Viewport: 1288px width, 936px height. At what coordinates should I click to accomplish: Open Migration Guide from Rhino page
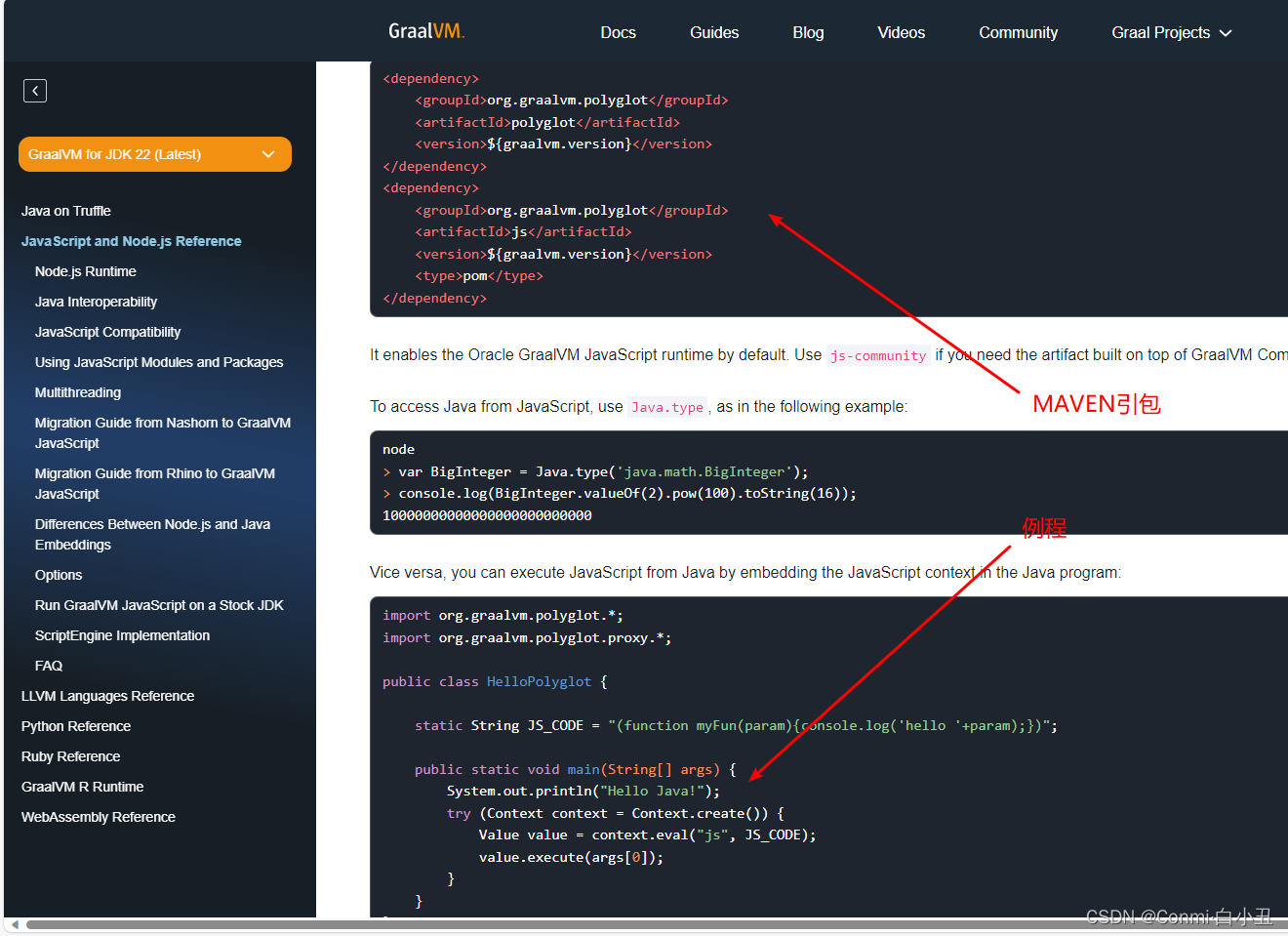(155, 483)
